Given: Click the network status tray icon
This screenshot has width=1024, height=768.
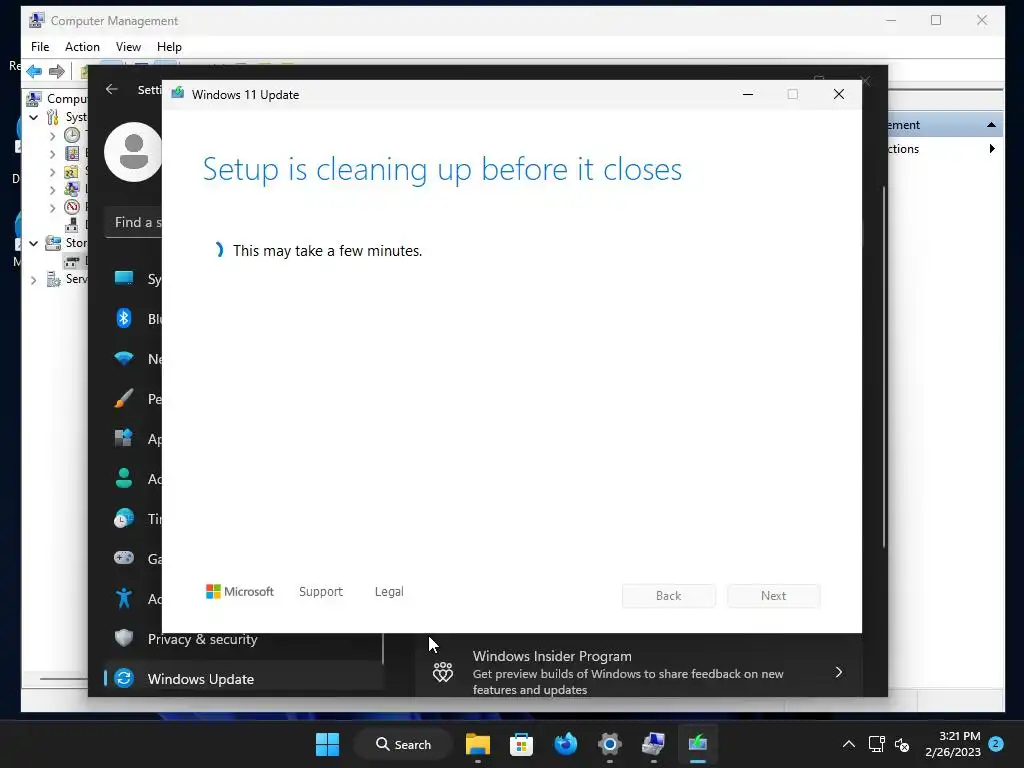Looking at the screenshot, I should pyautogui.click(x=876, y=744).
